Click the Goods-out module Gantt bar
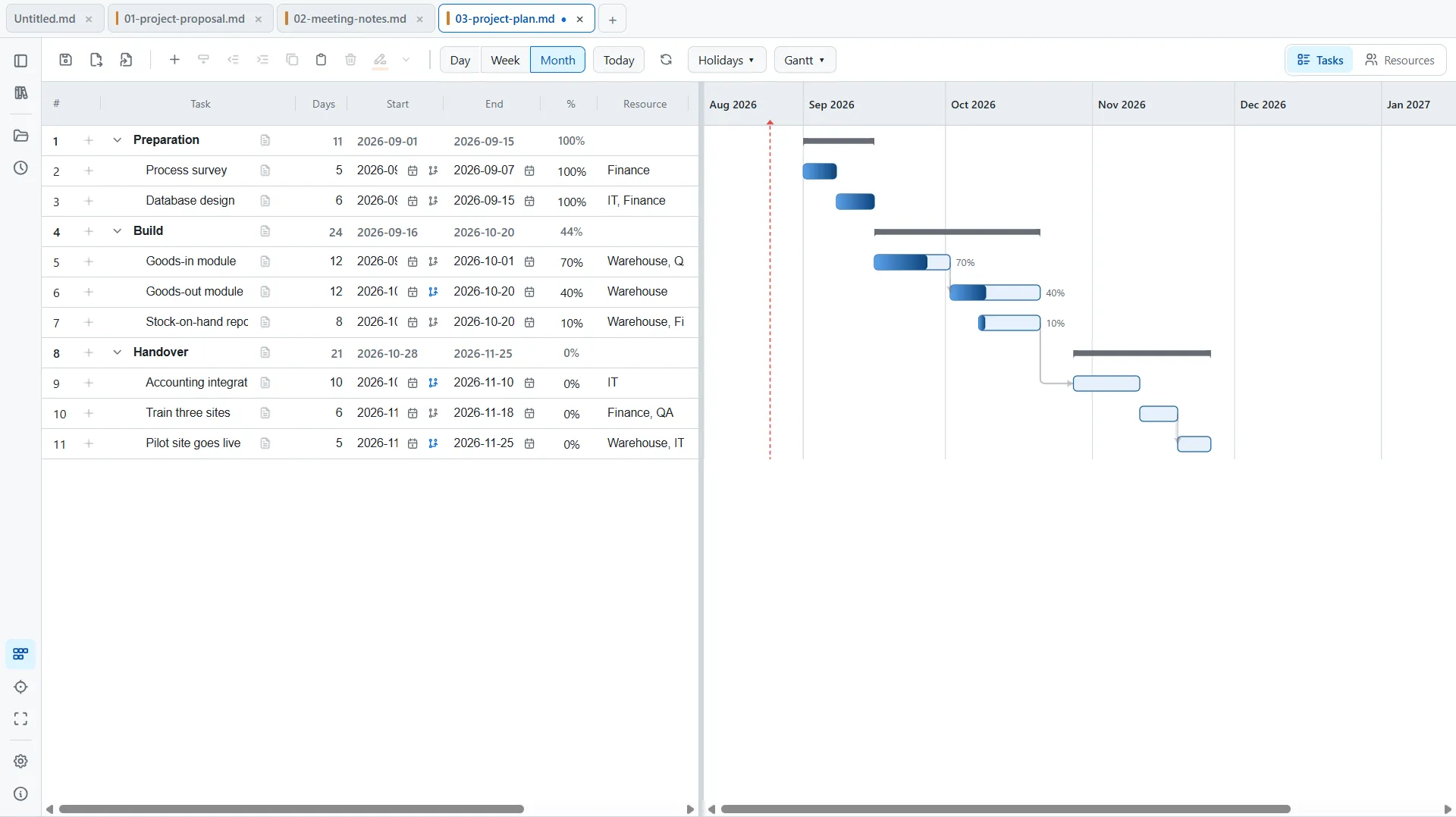 pyautogui.click(x=995, y=293)
